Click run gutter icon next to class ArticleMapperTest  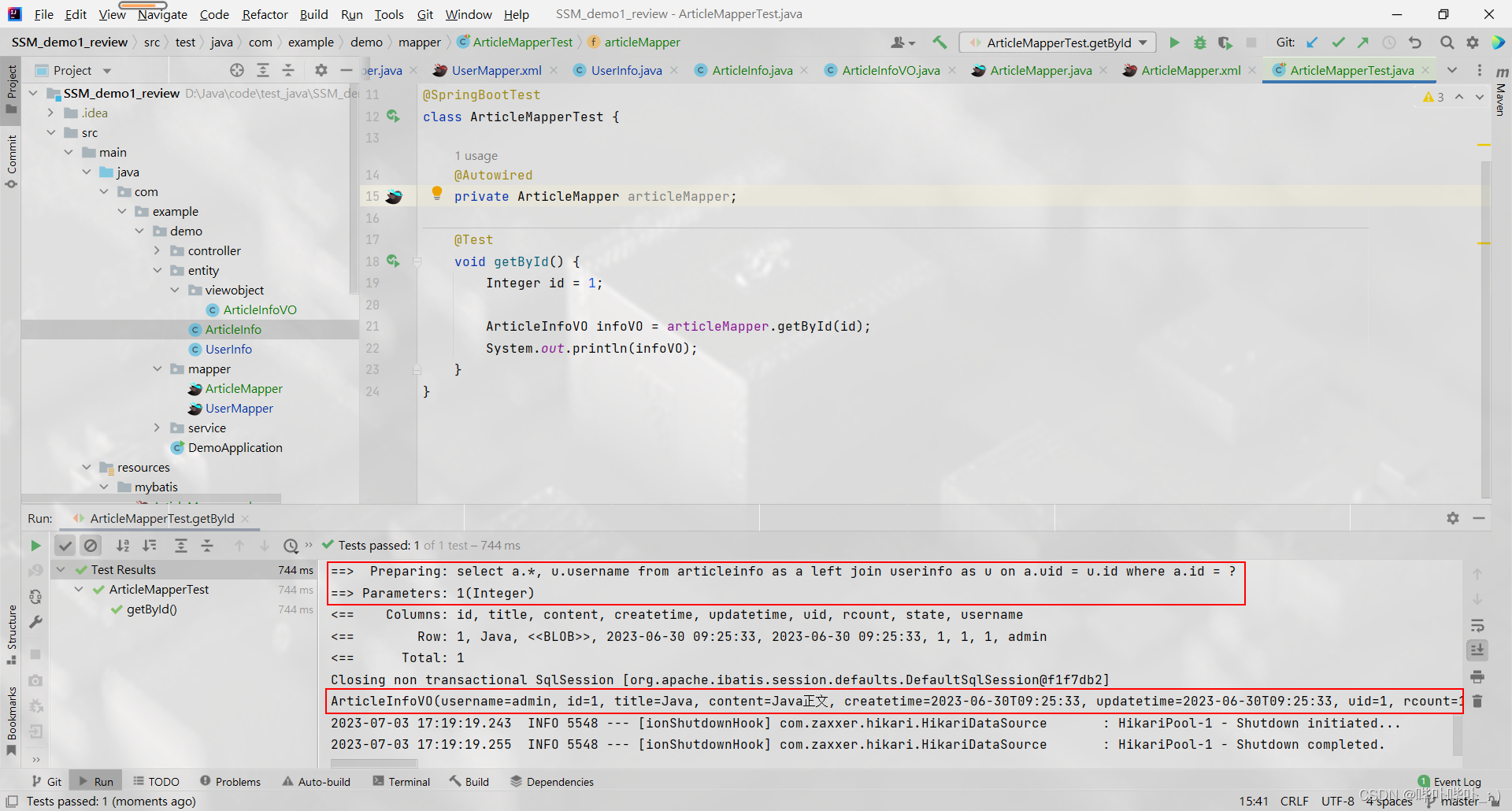point(393,117)
